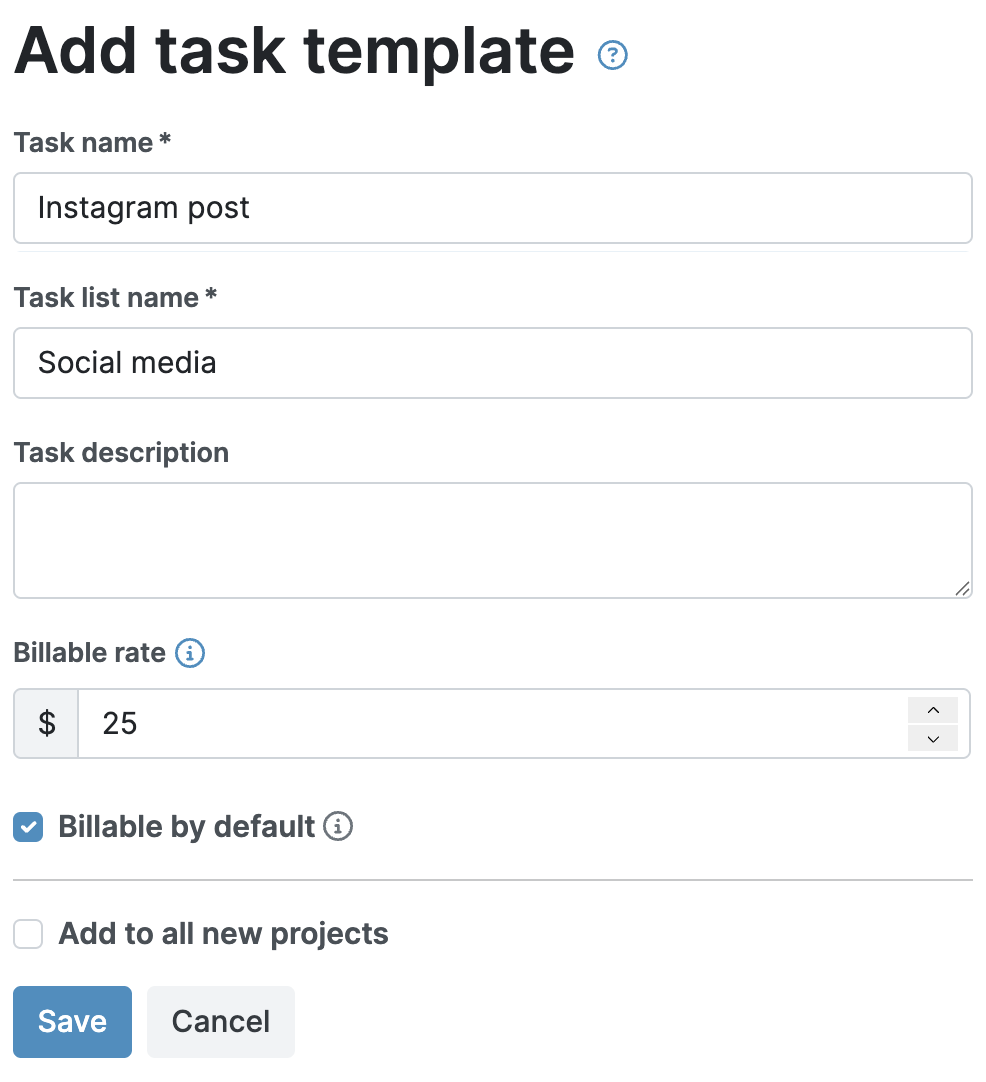Select the Billable rate field showing 25
This screenshot has width=986, height=1082.
(x=490, y=723)
